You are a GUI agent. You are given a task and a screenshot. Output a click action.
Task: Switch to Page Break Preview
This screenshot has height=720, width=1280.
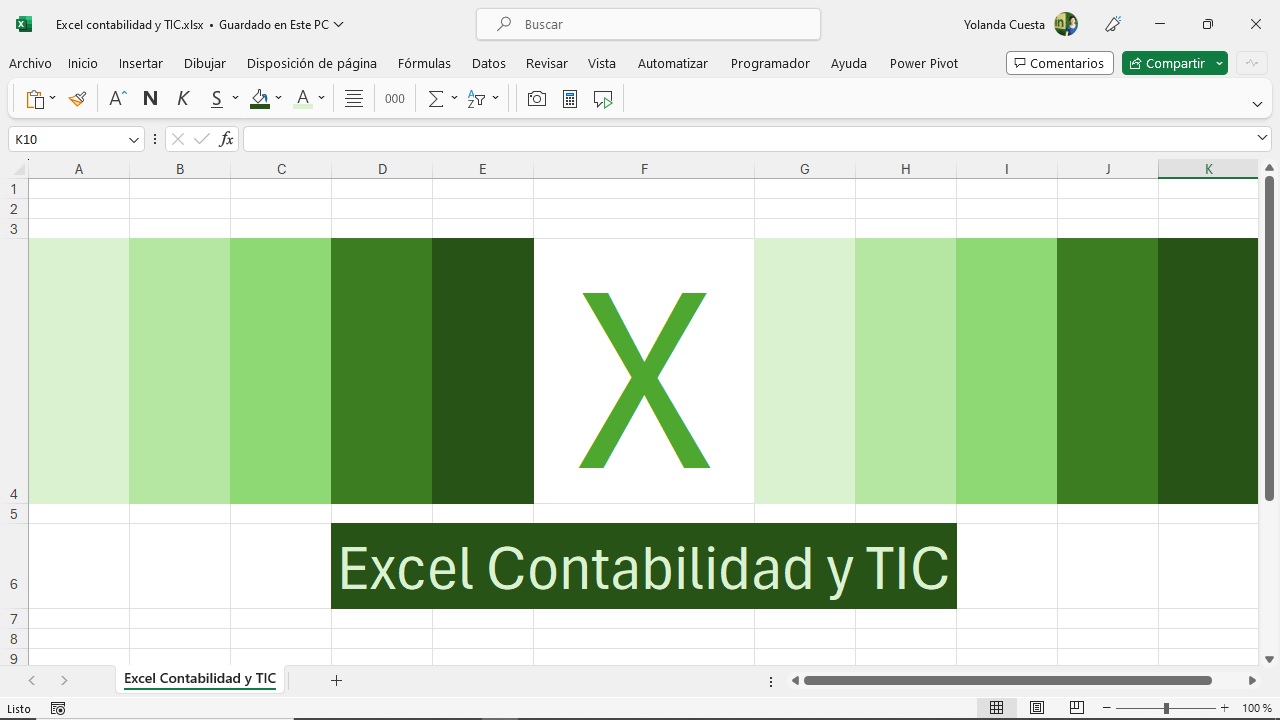pos(1077,708)
